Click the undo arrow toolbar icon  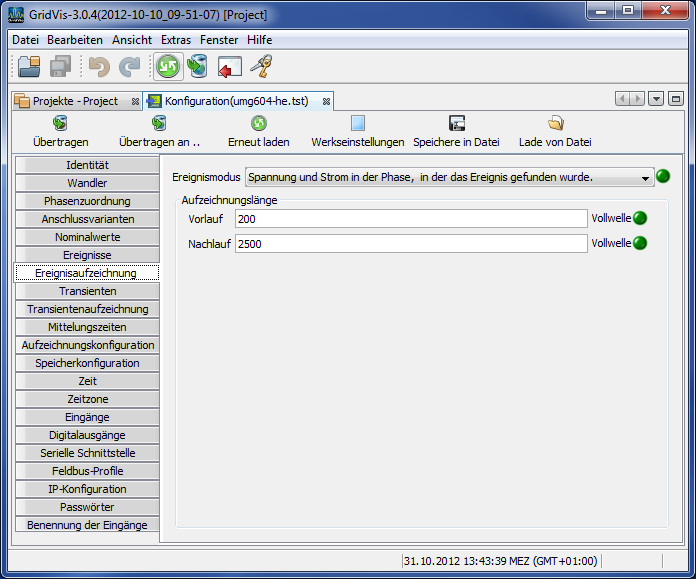click(99, 67)
